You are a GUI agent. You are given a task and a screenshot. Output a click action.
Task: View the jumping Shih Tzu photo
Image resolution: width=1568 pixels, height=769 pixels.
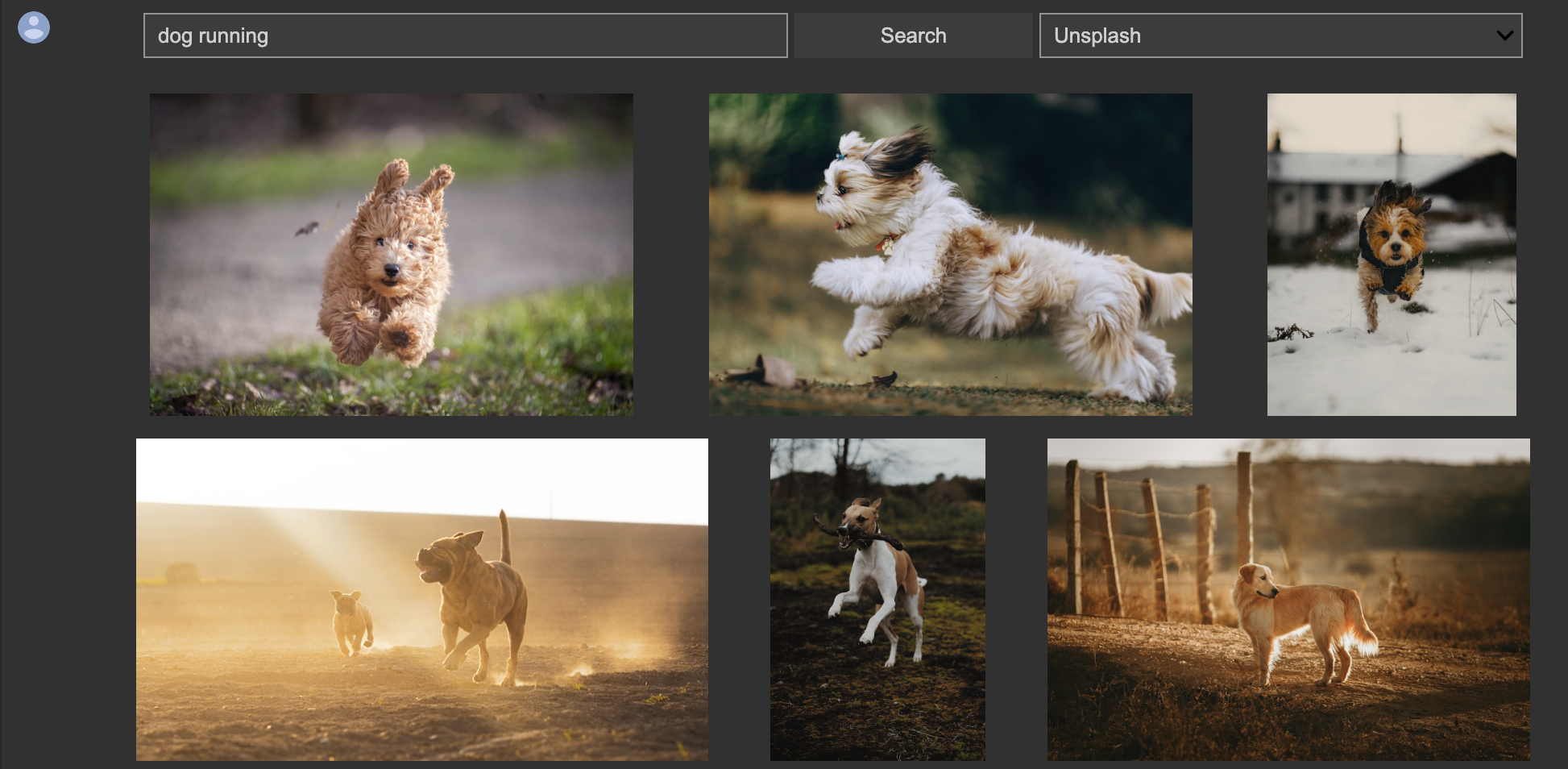pos(949,253)
